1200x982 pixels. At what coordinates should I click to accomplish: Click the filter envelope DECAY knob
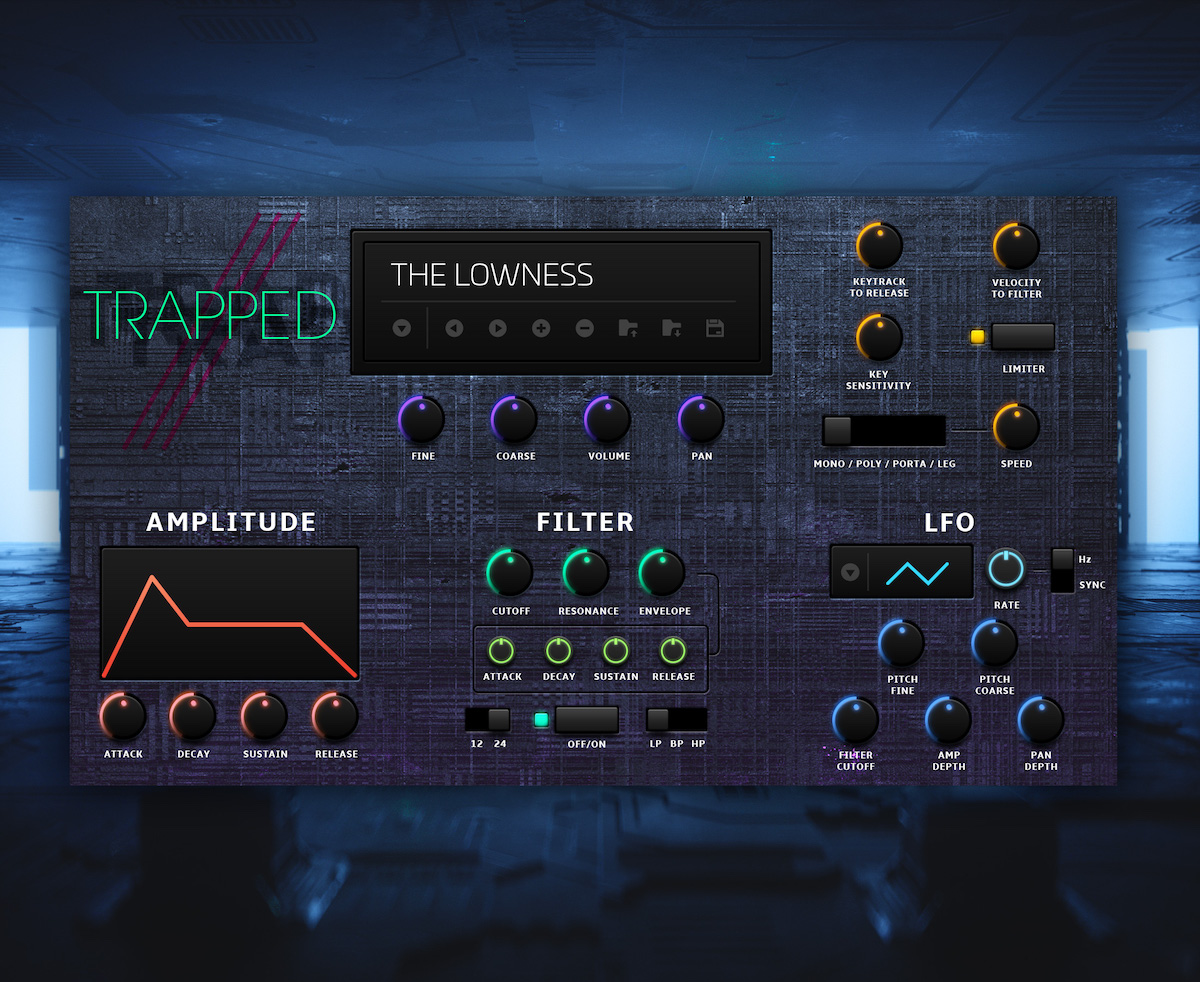point(558,651)
